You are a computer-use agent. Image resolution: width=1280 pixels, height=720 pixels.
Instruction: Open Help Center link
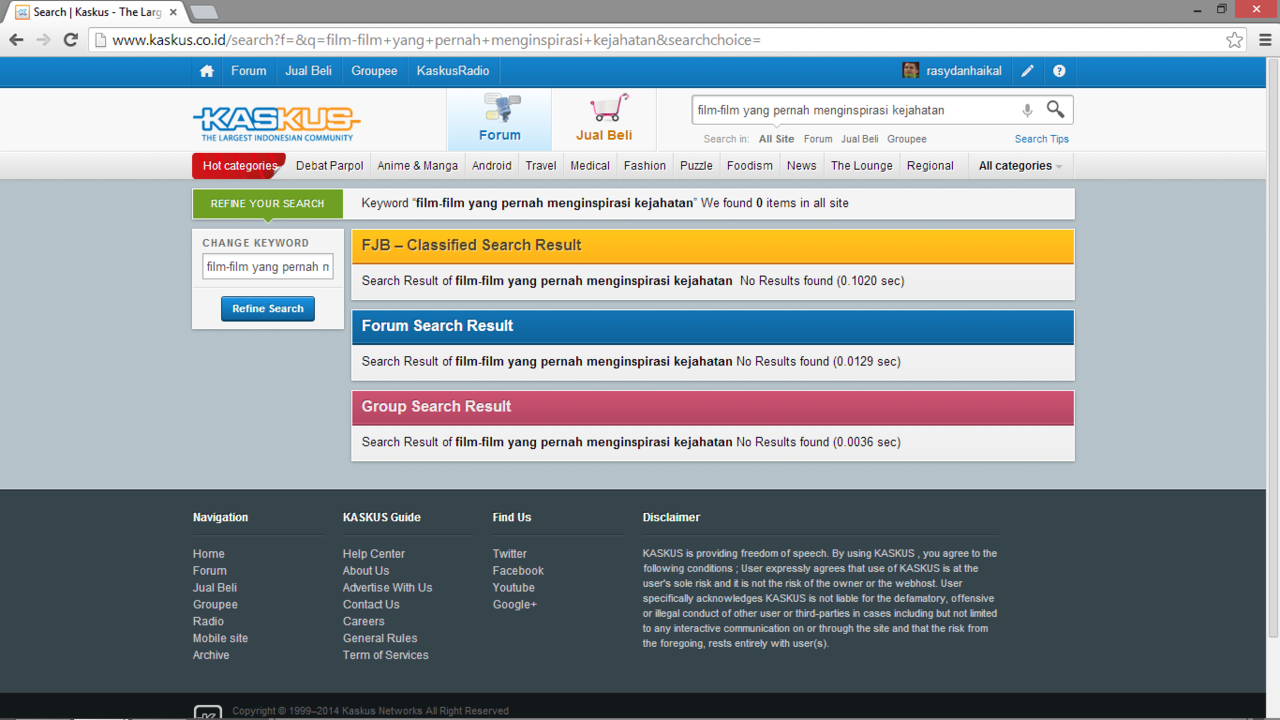[x=374, y=554]
